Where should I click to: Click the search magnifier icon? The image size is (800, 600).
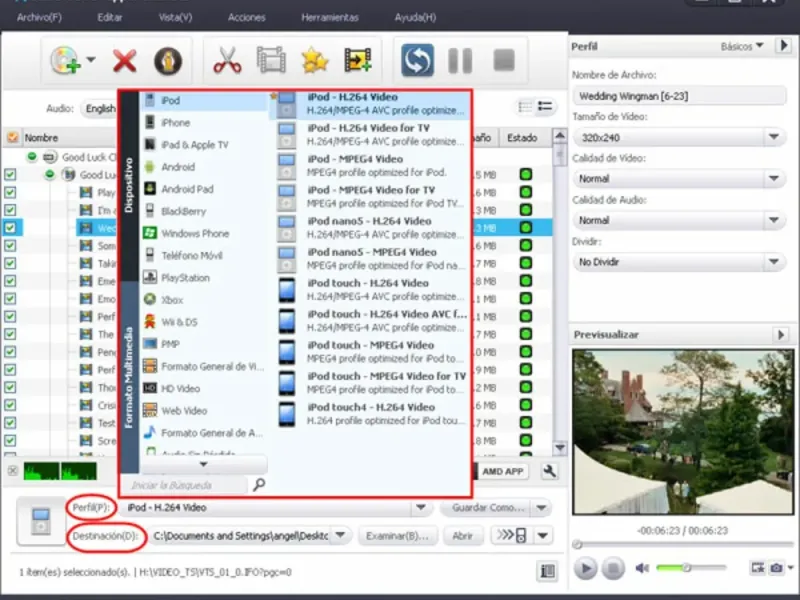259,484
